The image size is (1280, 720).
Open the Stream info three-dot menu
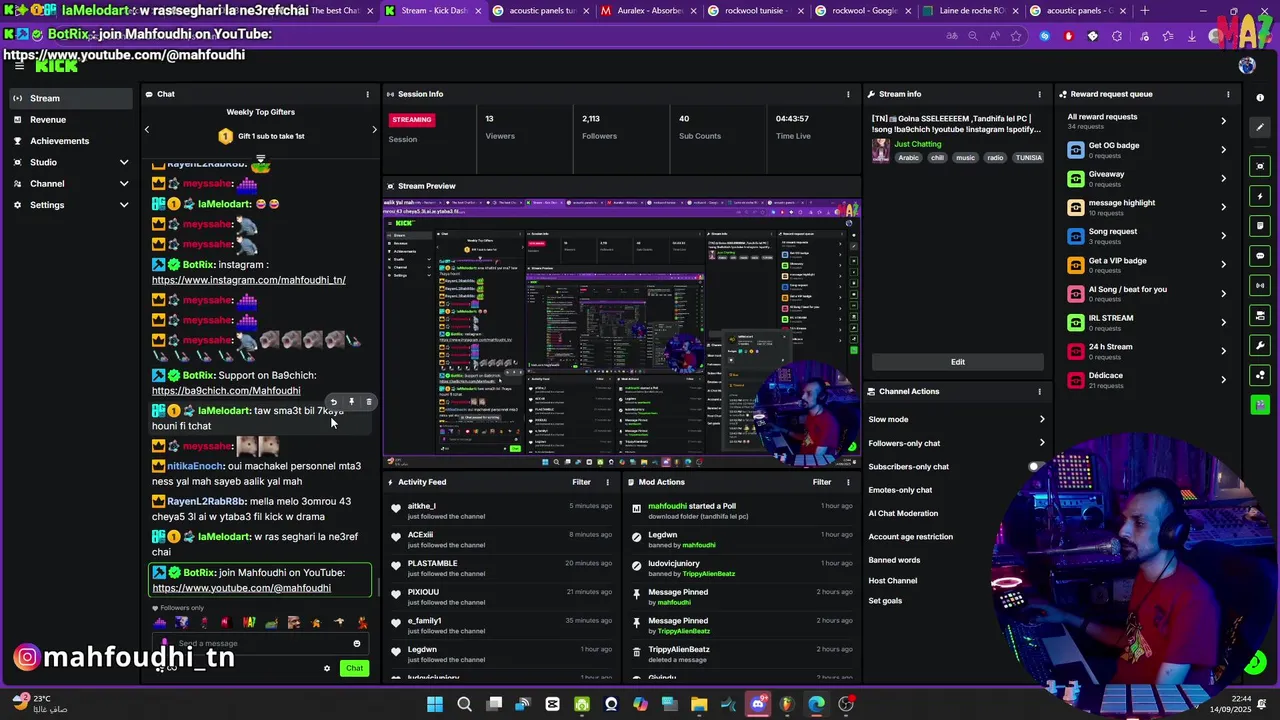[1039, 94]
